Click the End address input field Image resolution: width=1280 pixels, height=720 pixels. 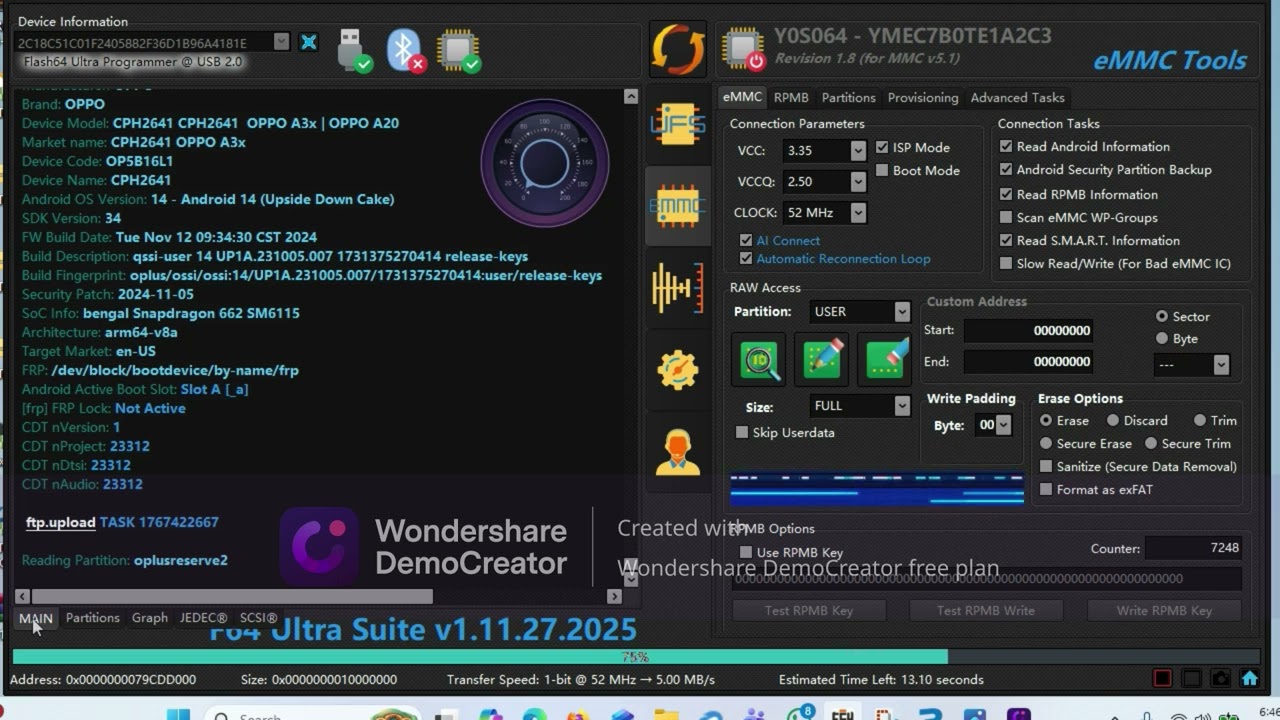click(x=1028, y=361)
